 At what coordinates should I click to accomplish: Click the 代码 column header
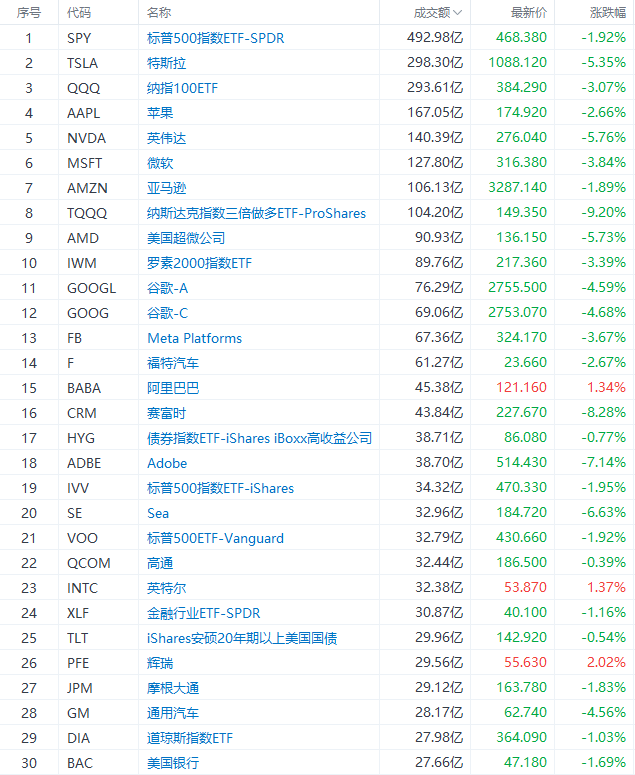point(79,13)
